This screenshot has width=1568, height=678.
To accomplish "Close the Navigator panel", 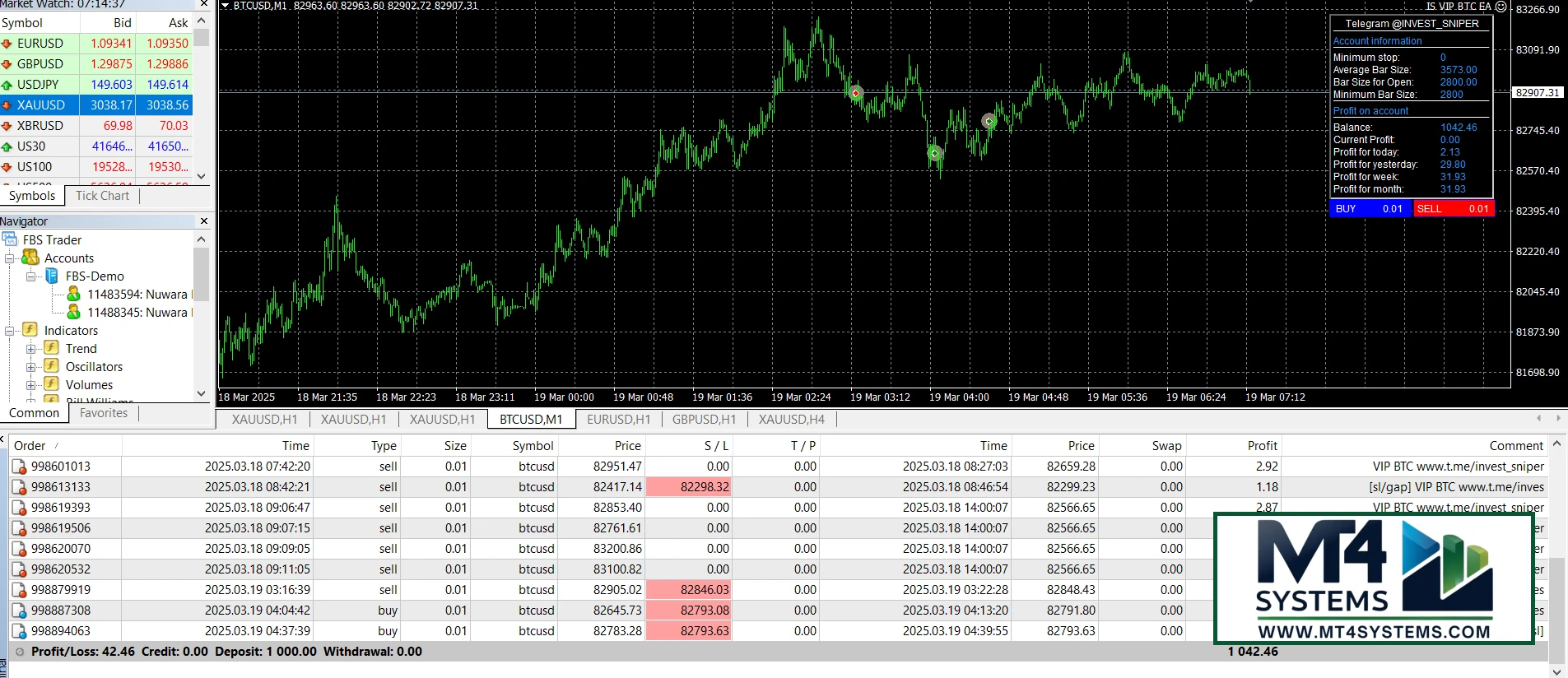I will click(x=204, y=221).
